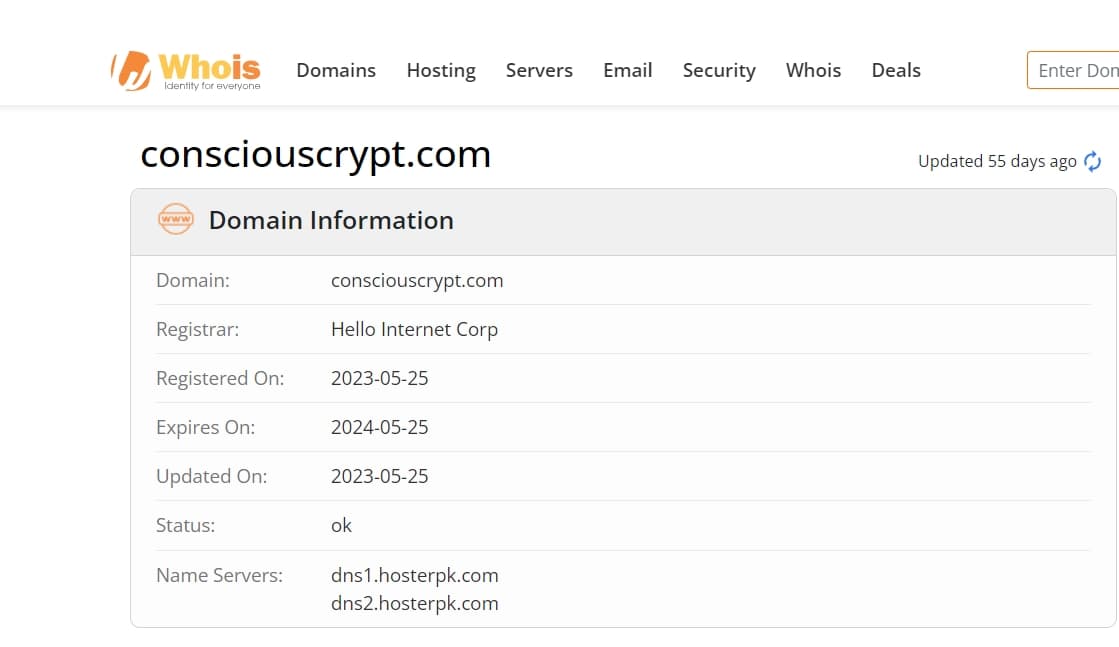Open the Servers menu item

tap(540, 70)
